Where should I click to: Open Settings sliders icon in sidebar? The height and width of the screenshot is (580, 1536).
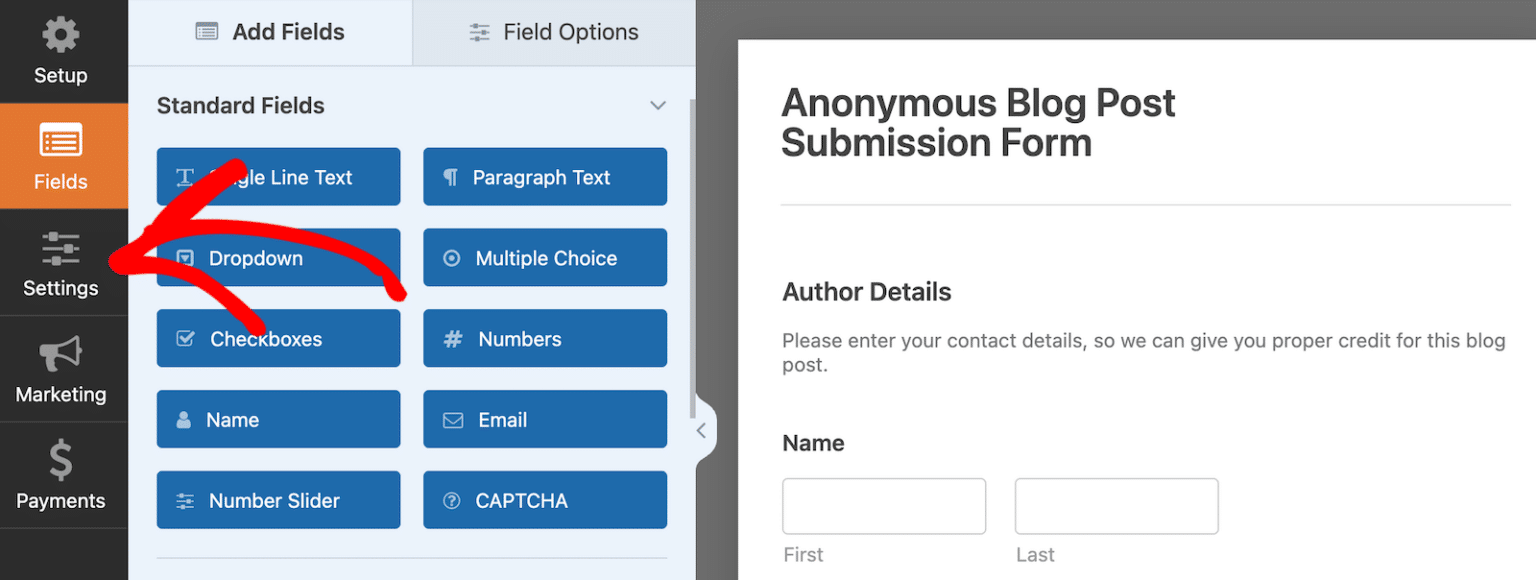click(61, 249)
